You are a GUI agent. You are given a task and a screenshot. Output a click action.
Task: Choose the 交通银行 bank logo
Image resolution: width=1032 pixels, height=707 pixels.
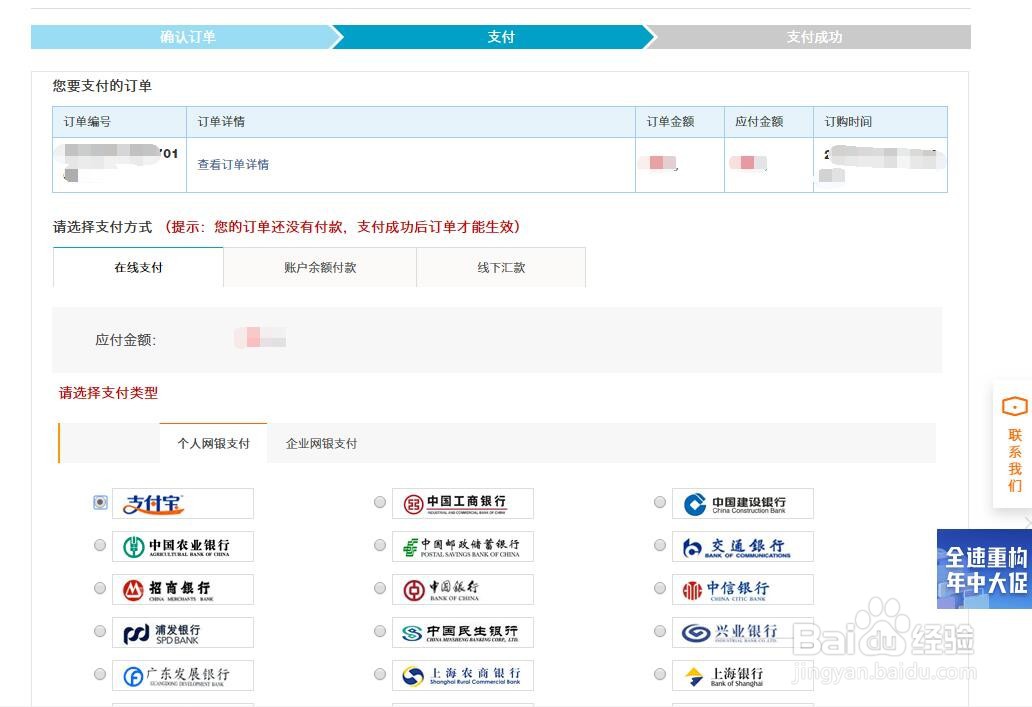(x=742, y=546)
